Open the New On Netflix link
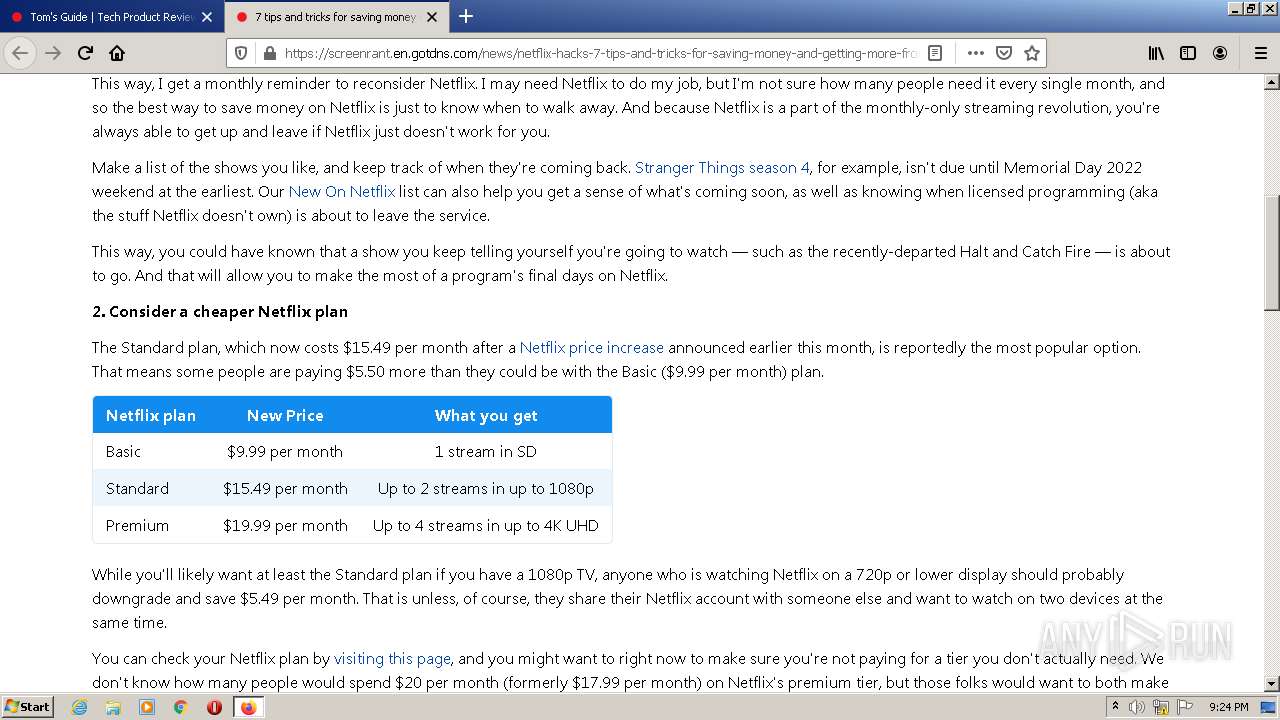 pyautogui.click(x=341, y=191)
